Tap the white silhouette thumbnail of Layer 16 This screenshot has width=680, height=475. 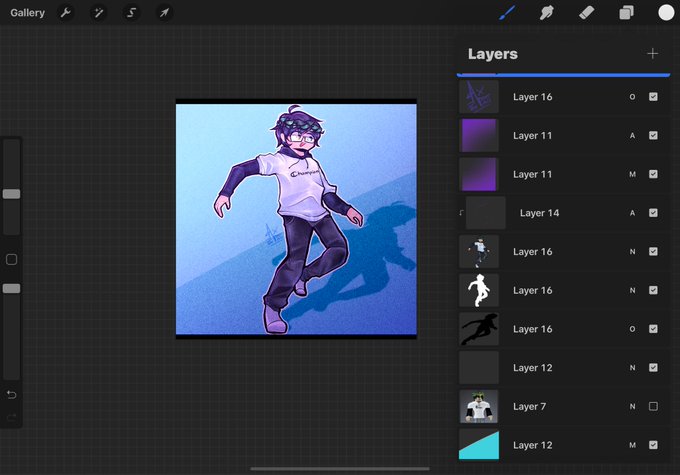[479, 290]
